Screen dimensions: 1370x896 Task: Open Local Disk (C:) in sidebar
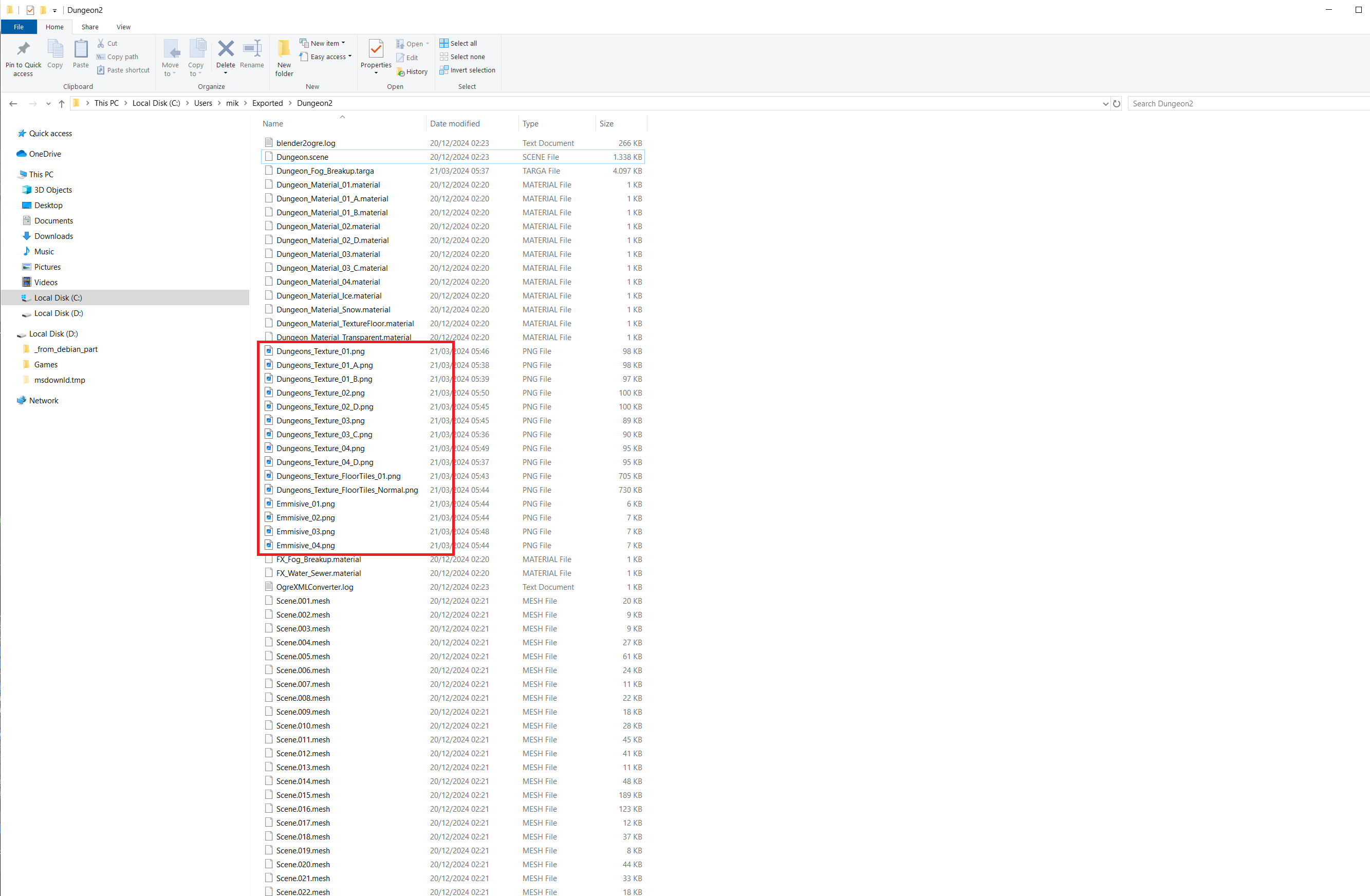(x=125, y=297)
